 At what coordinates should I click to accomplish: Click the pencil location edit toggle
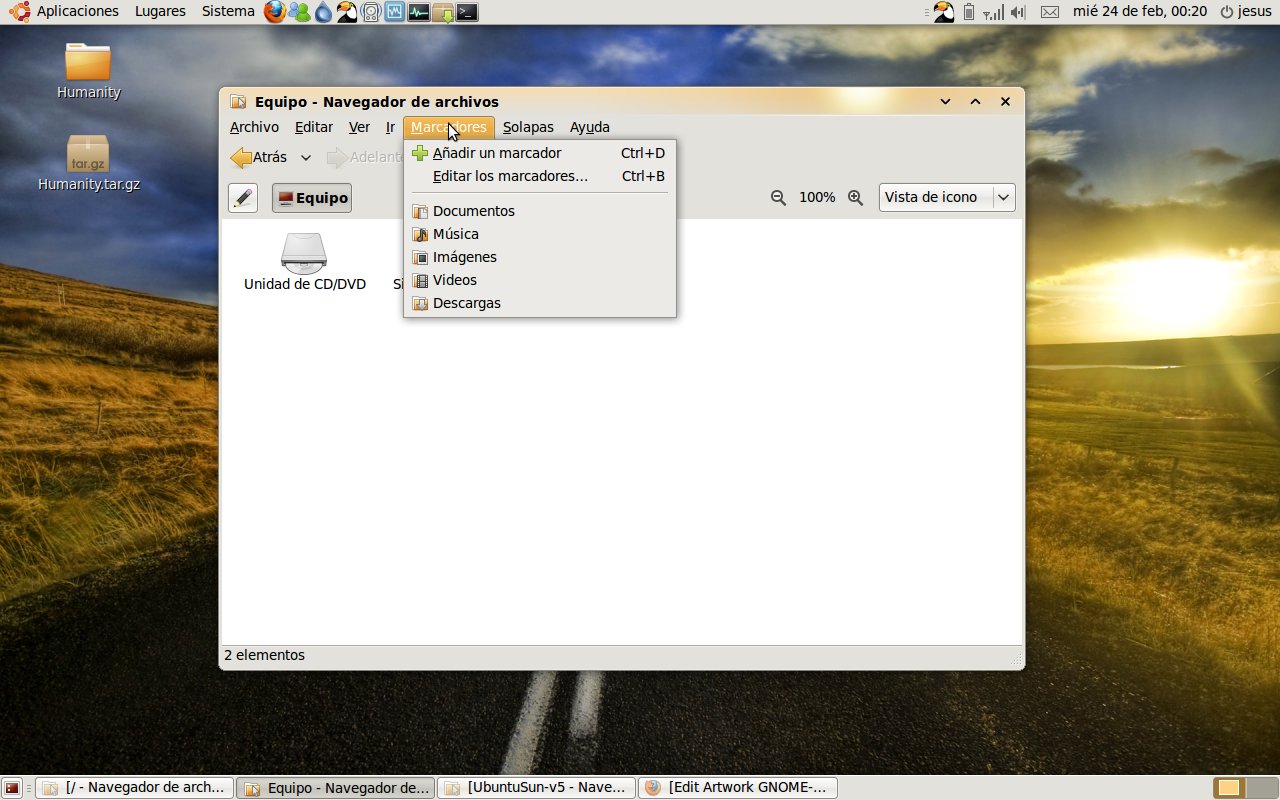click(243, 198)
